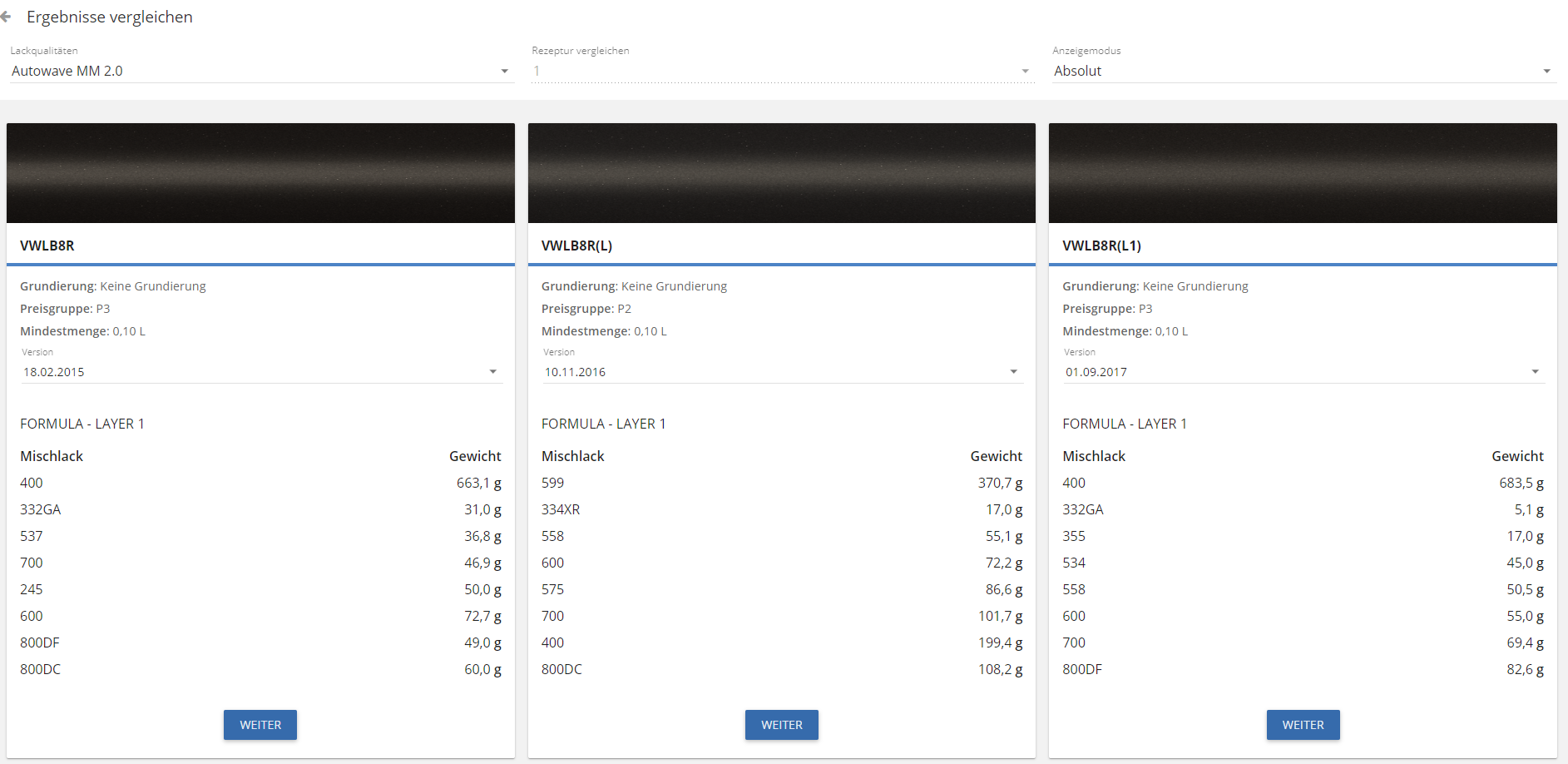Click Mischlack 800DC with 60,0 g
This screenshot has width=1568, height=764.
tap(40, 669)
